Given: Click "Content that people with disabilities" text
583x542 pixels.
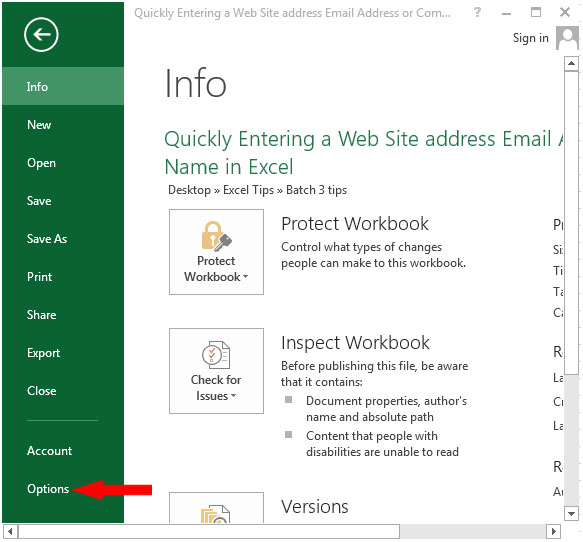Looking at the screenshot, I should (x=382, y=444).
